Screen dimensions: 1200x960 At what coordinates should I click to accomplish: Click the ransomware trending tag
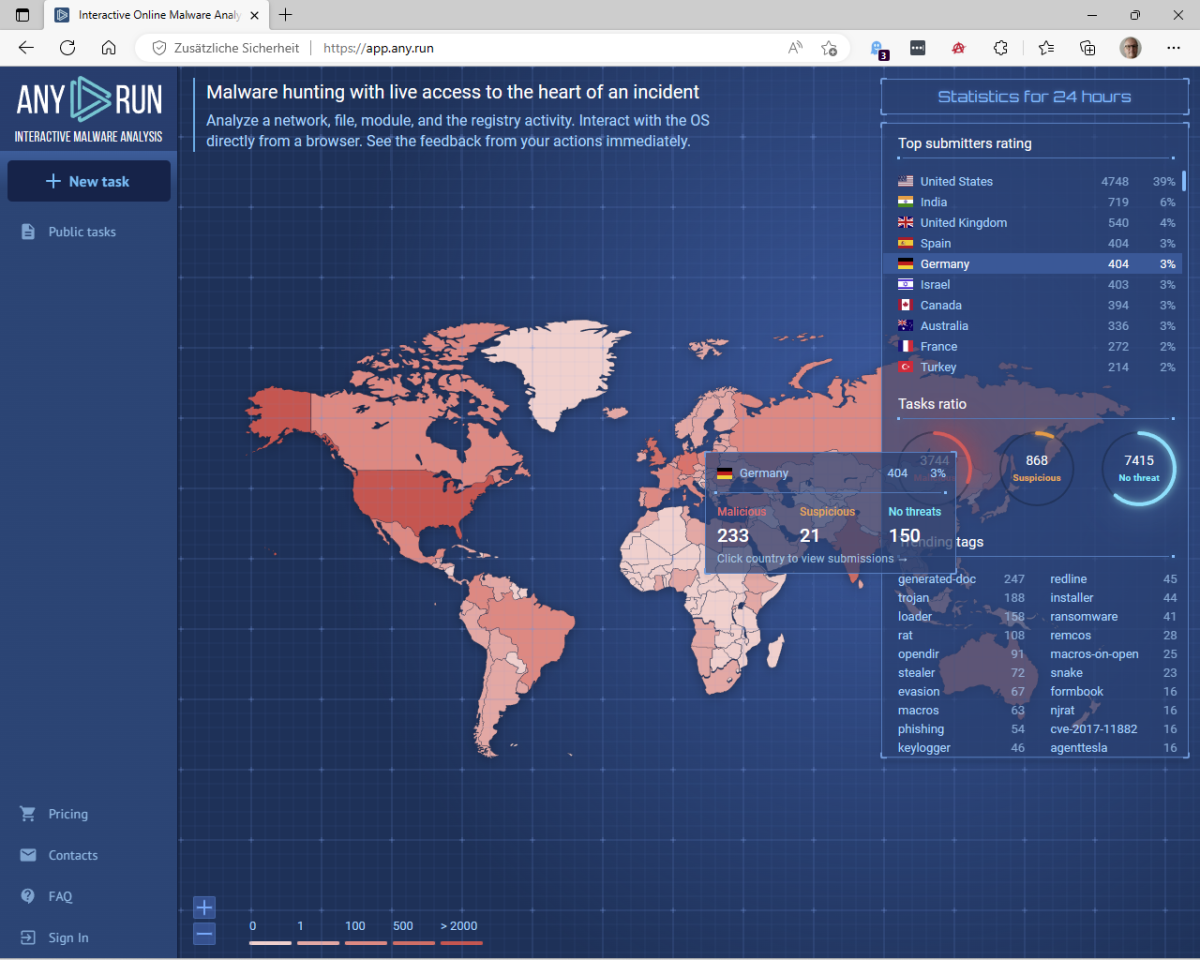[1084, 617]
